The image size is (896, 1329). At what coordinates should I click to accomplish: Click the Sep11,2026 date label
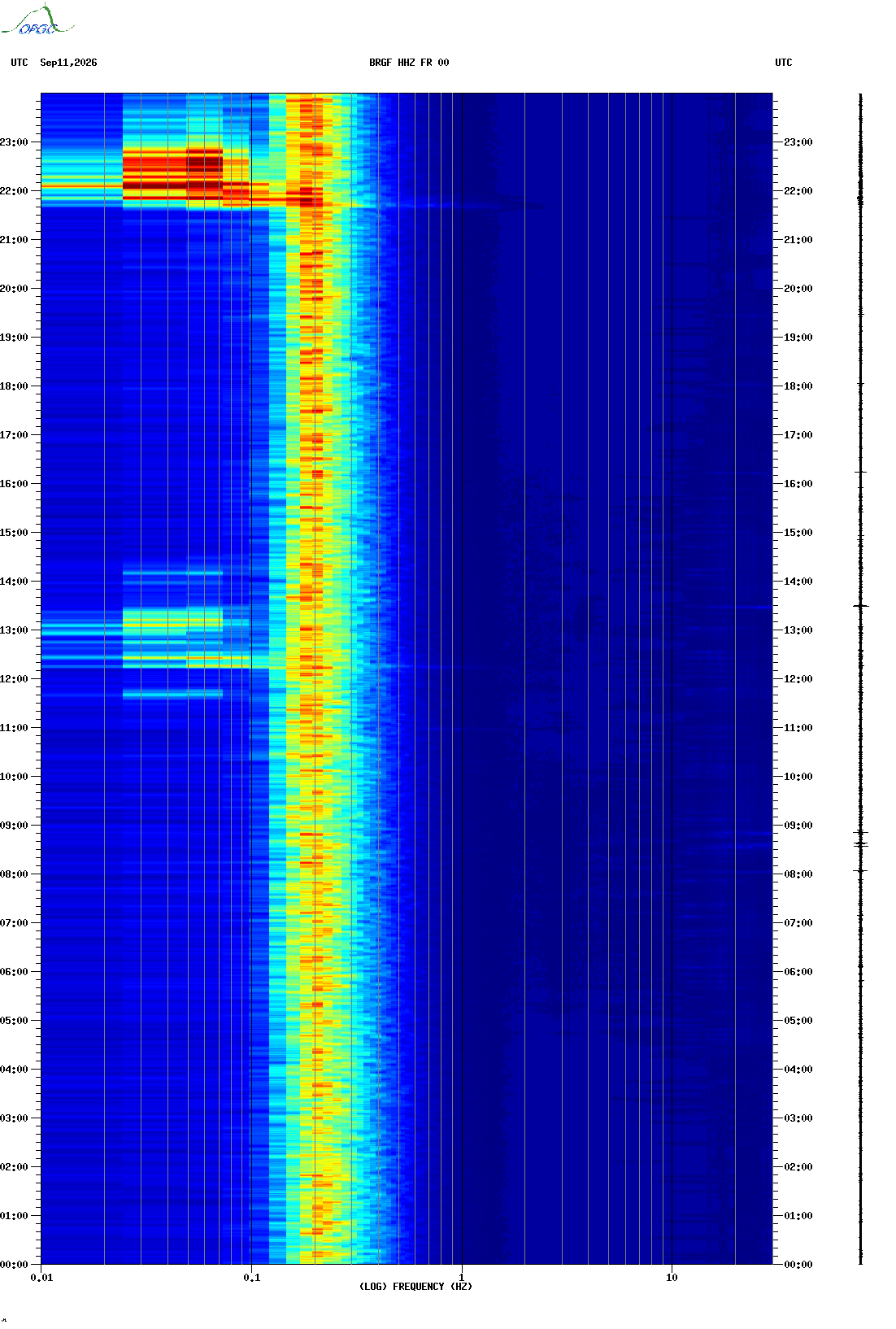click(x=68, y=63)
